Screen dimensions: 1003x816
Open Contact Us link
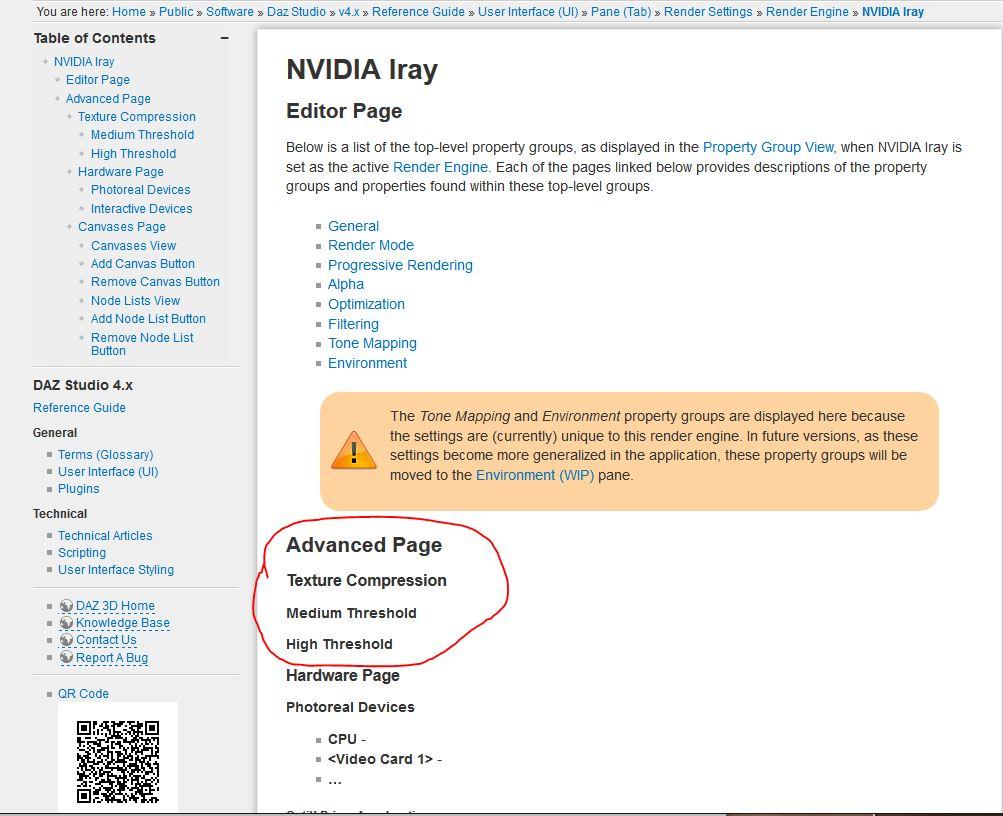coord(106,640)
